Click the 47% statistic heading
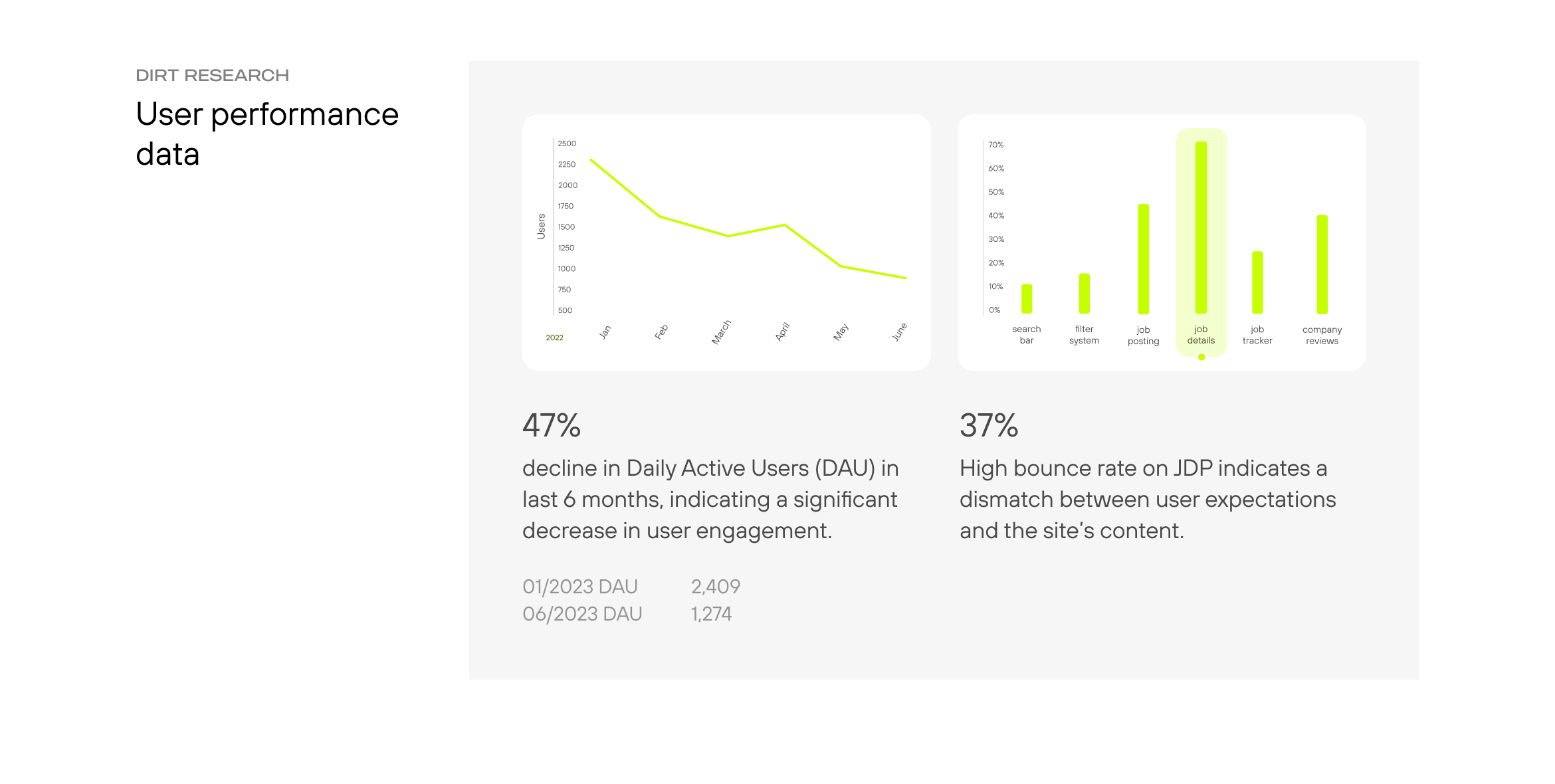 (x=552, y=425)
